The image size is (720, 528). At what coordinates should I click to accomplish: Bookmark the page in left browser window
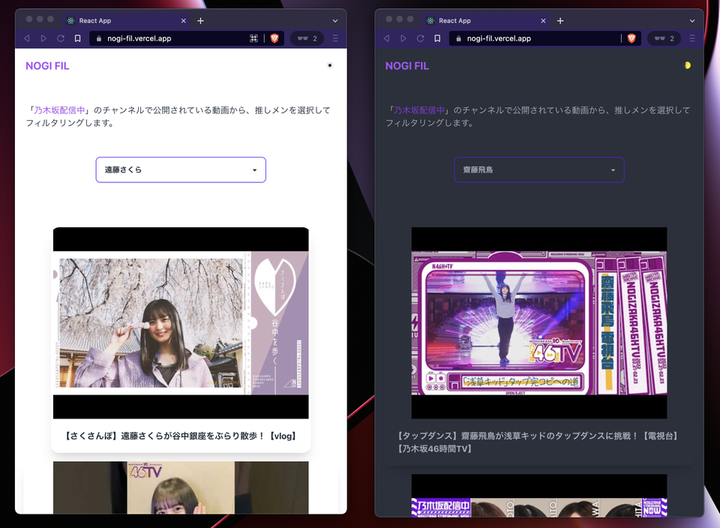78,39
